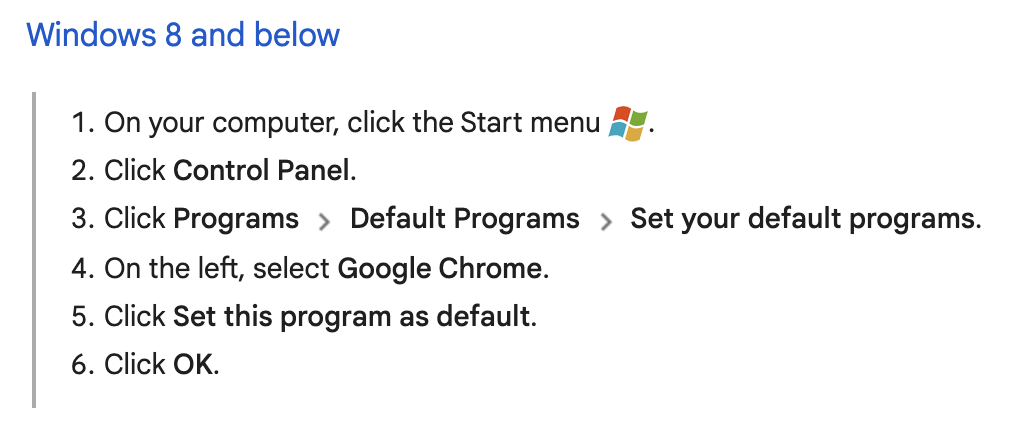This screenshot has width=1010, height=422.
Task: Click the chevron after the word Programs
Action: [325, 222]
